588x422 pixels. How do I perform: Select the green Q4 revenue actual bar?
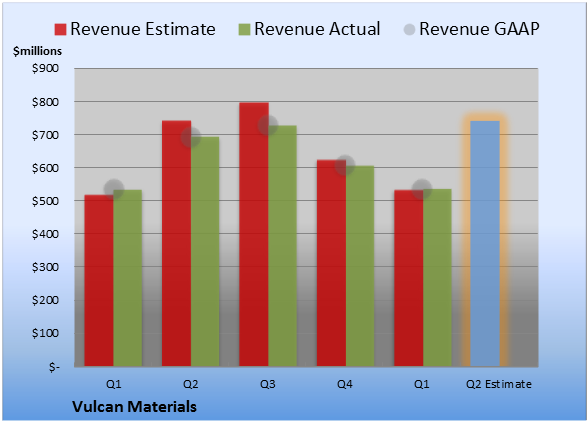[360, 266]
